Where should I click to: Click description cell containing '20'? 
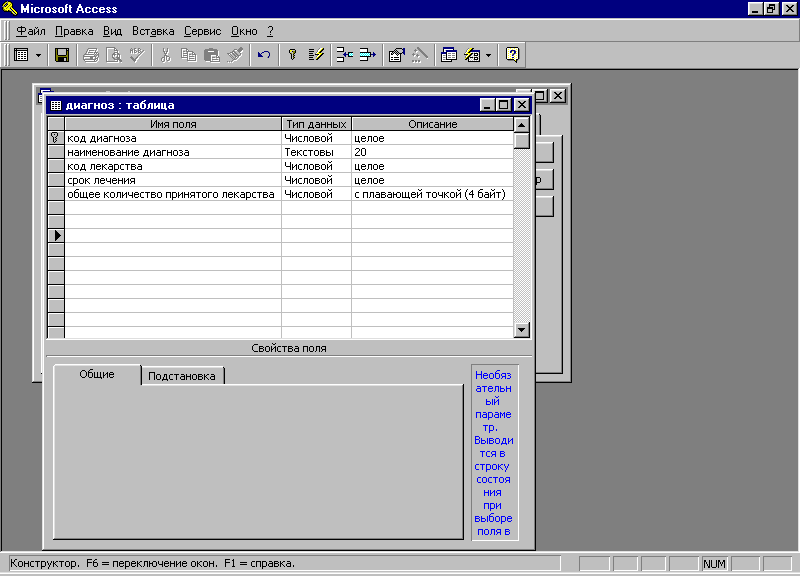[x=432, y=152]
